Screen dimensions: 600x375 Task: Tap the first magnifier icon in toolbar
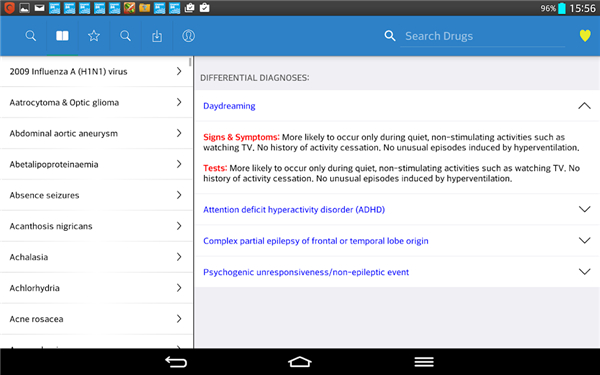tap(31, 36)
